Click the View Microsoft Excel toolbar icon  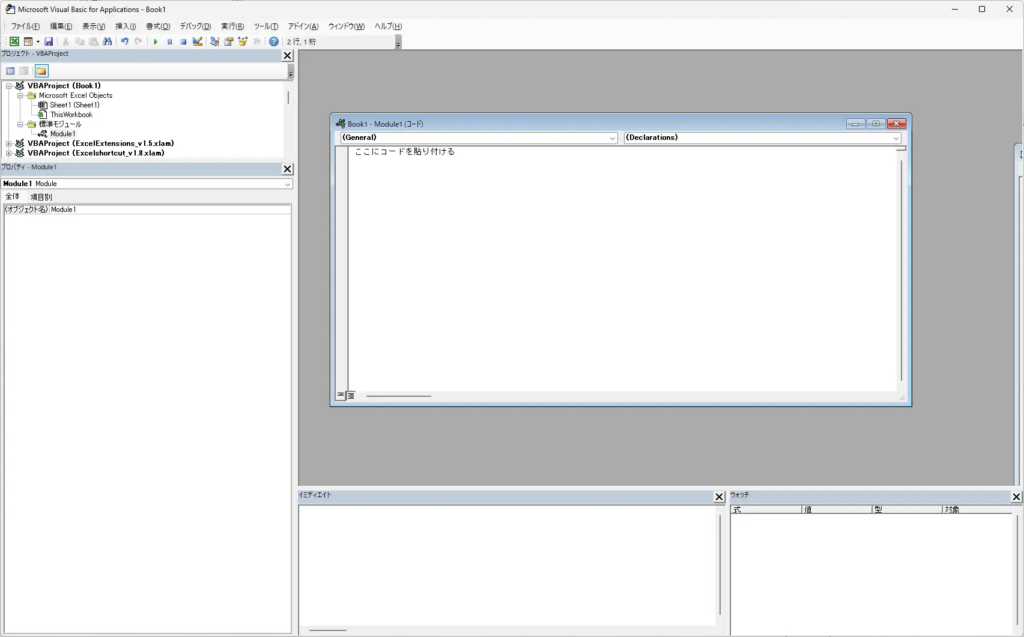[14, 42]
